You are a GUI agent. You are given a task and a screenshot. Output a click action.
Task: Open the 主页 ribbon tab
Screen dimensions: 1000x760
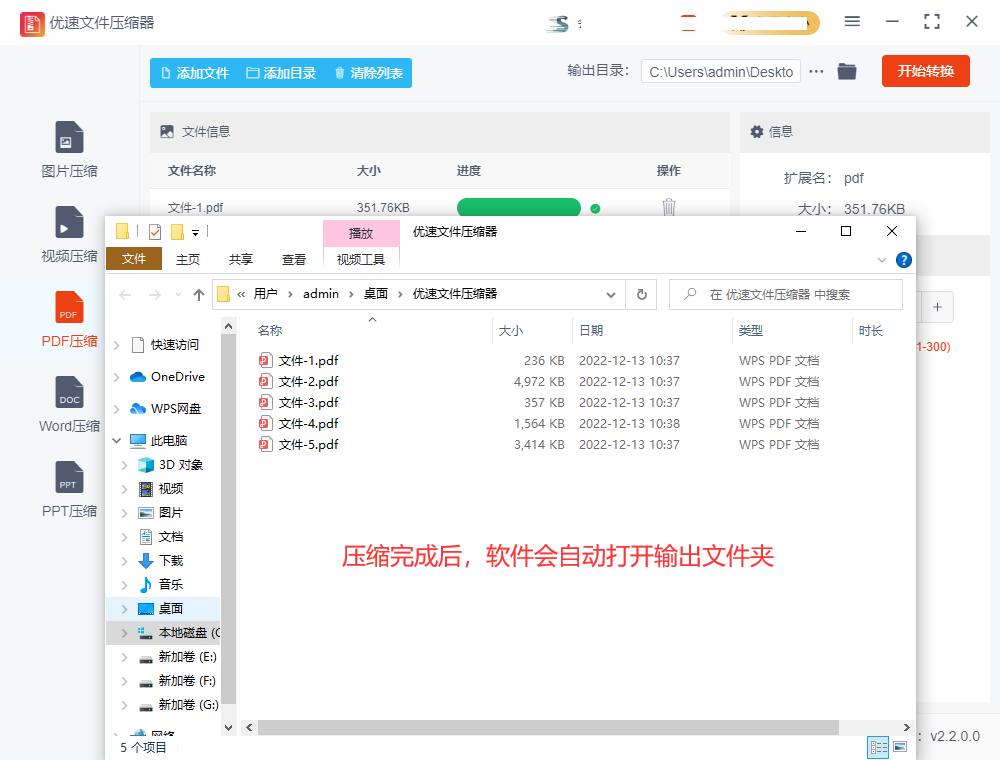coord(188,259)
